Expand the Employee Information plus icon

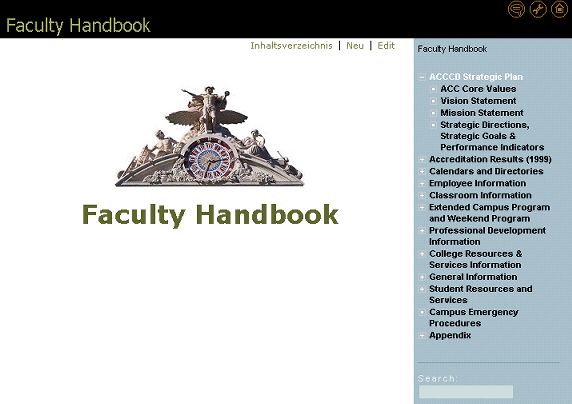422,184
